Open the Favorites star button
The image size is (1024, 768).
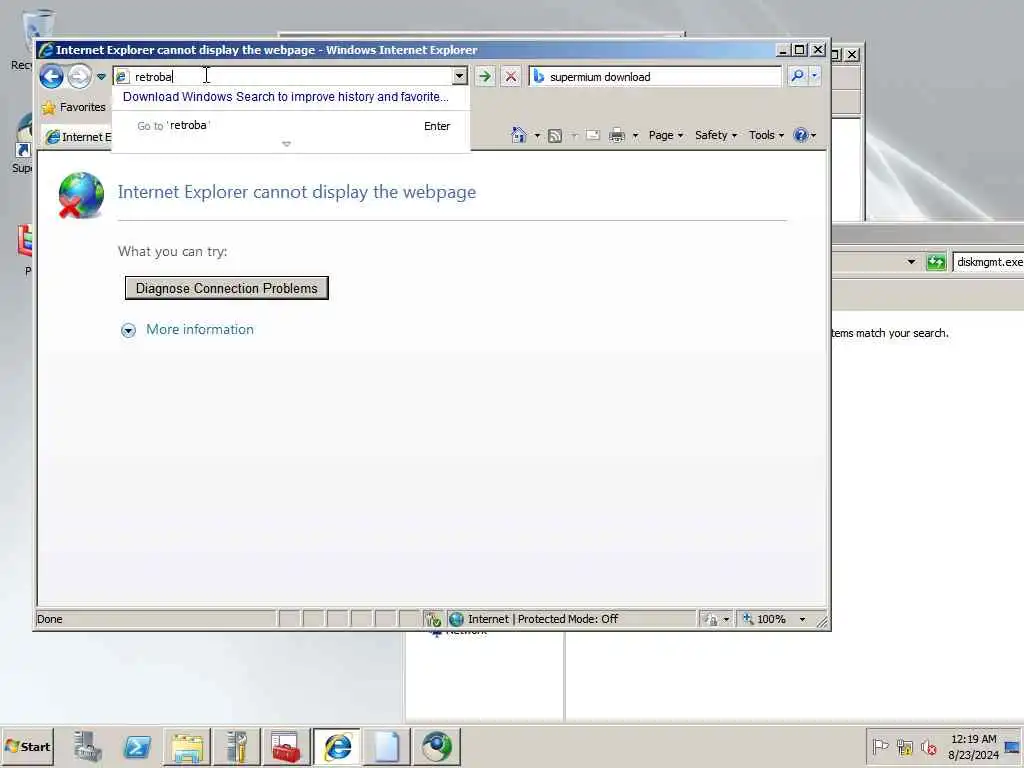73,107
